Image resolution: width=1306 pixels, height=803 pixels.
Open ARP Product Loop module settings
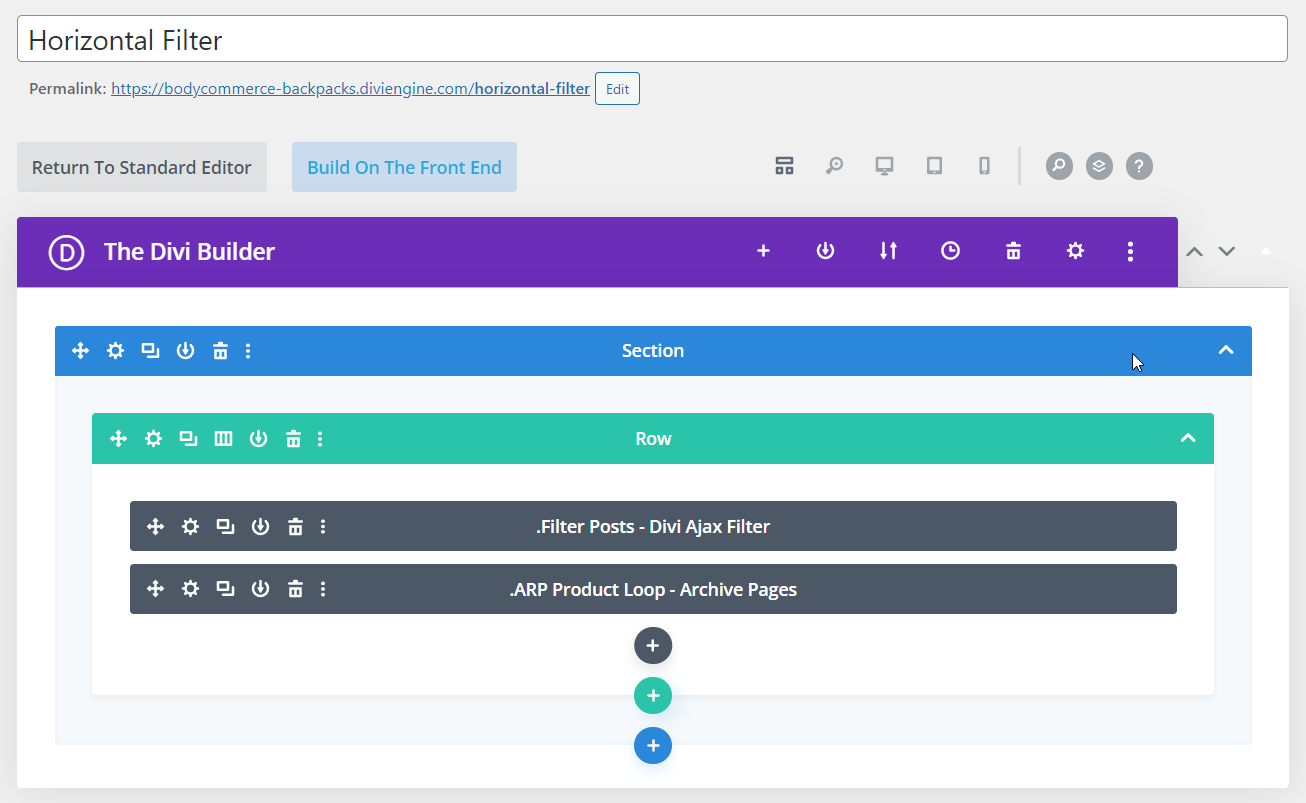[190, 589]
